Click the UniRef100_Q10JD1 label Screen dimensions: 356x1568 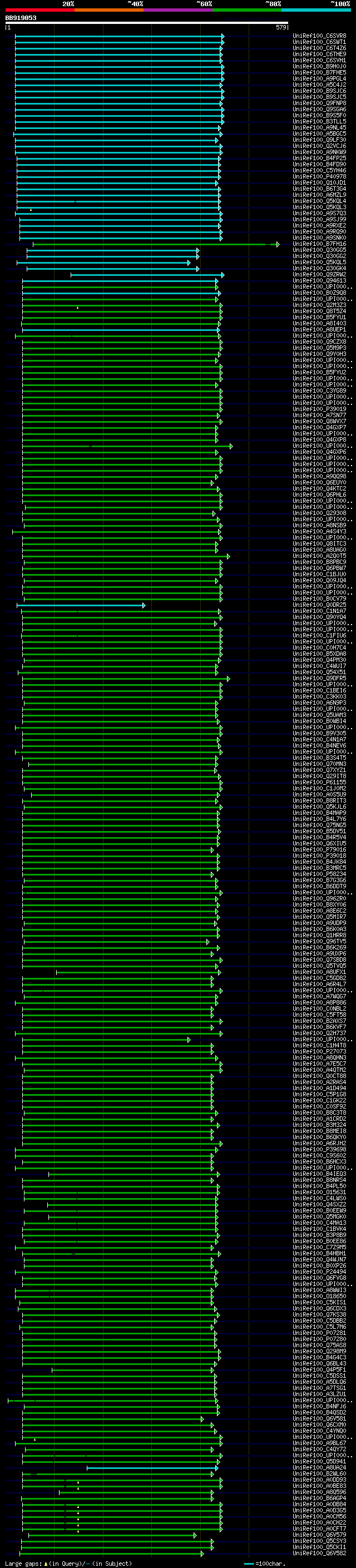(x=319, y=182)
